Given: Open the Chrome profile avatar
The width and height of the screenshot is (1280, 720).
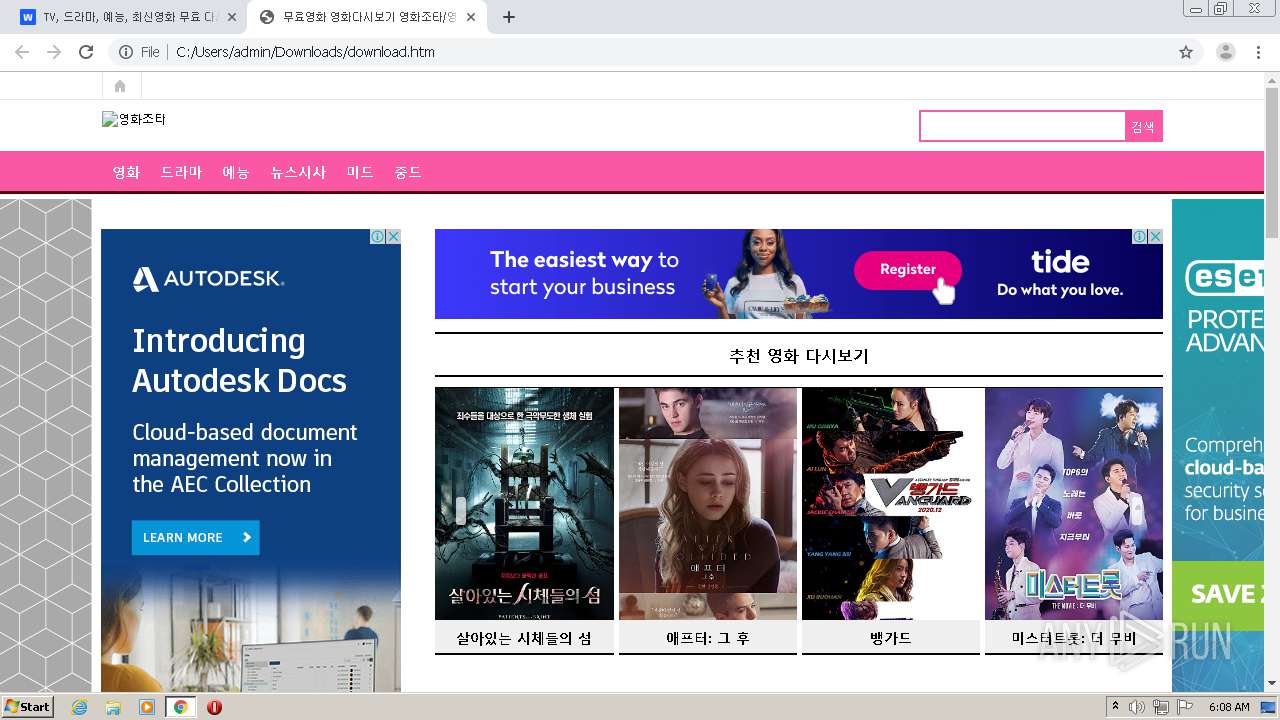Looking at the screenshot, I should point(1226,52).
